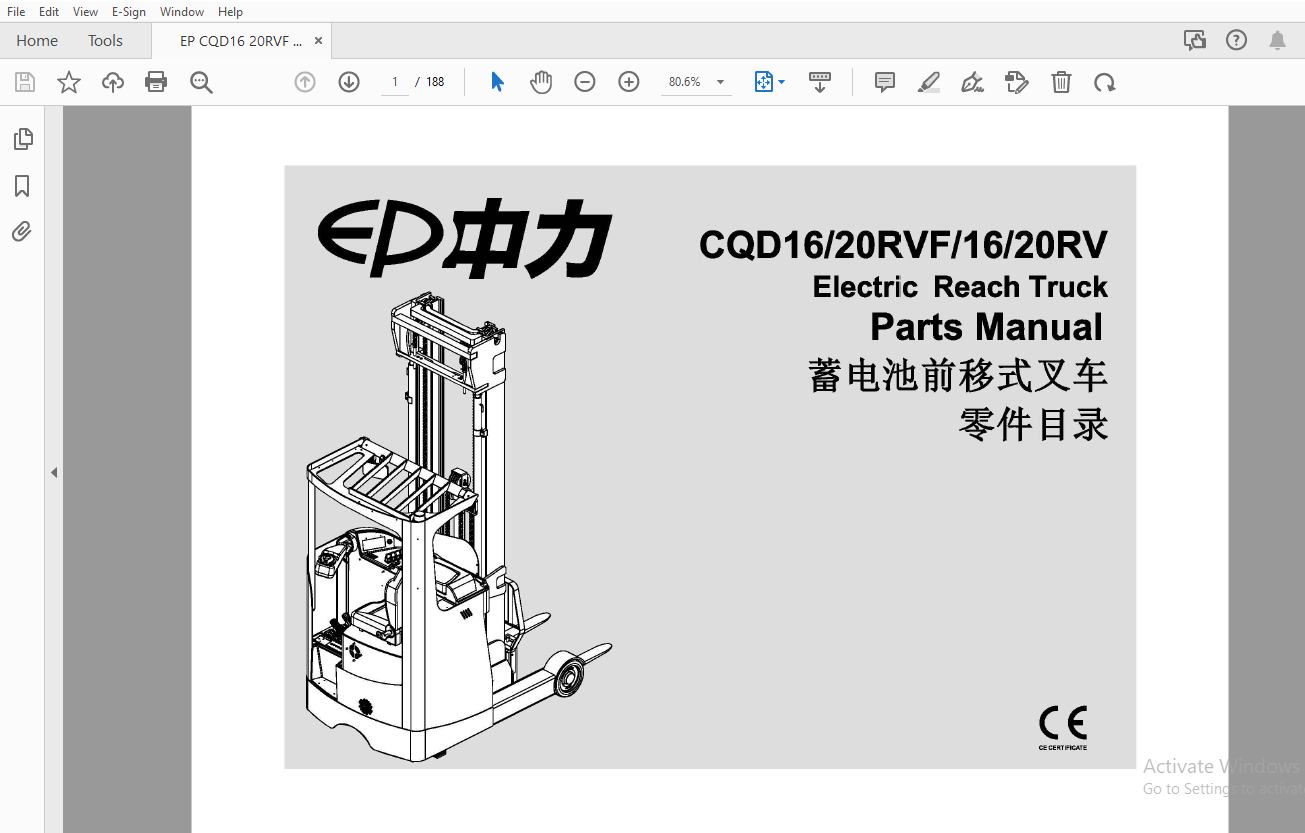
Task: Open the zoom level dropdown arrow
Action: pyautogui.click(x=721, y=82)
